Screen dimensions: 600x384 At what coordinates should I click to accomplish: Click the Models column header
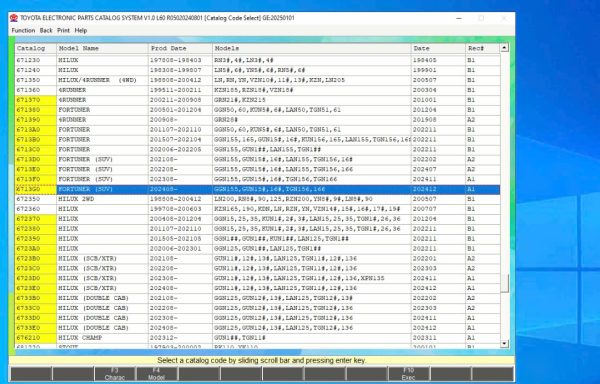[x=311, y=49]
